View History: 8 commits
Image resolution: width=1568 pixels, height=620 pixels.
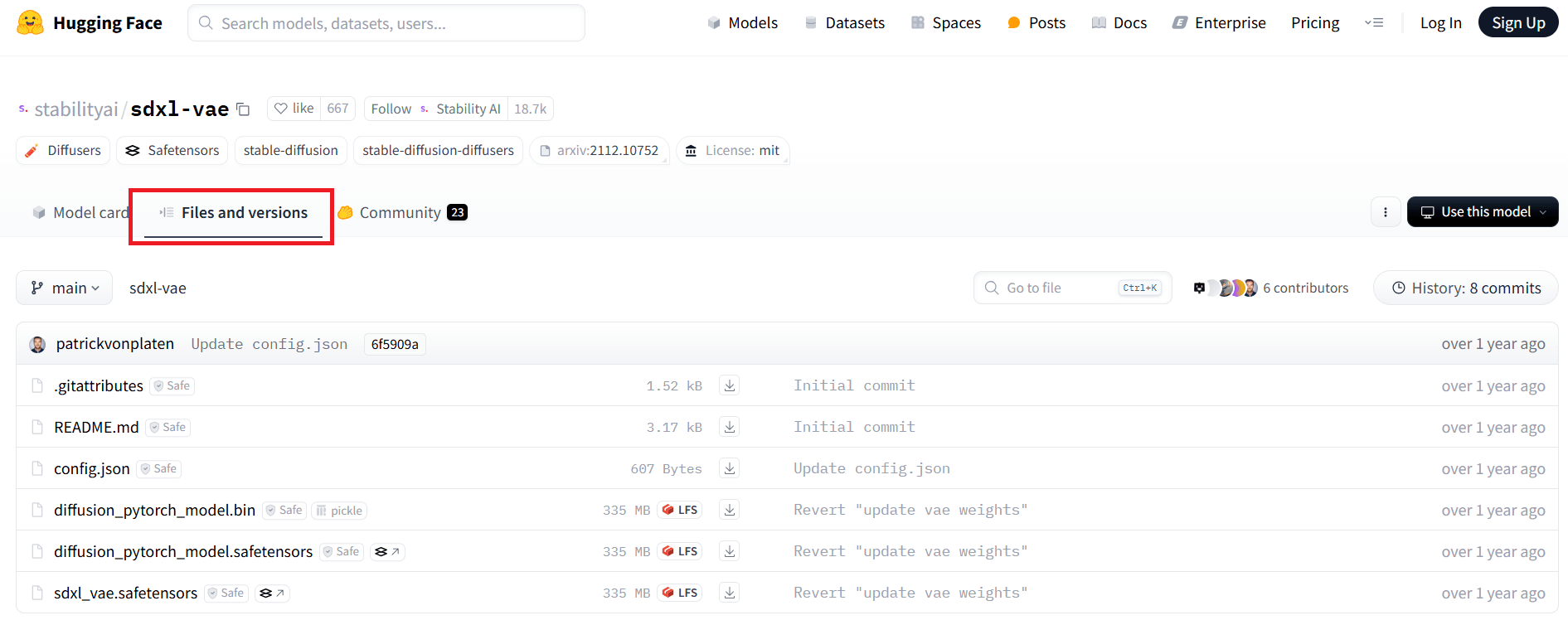(1465, 288)
